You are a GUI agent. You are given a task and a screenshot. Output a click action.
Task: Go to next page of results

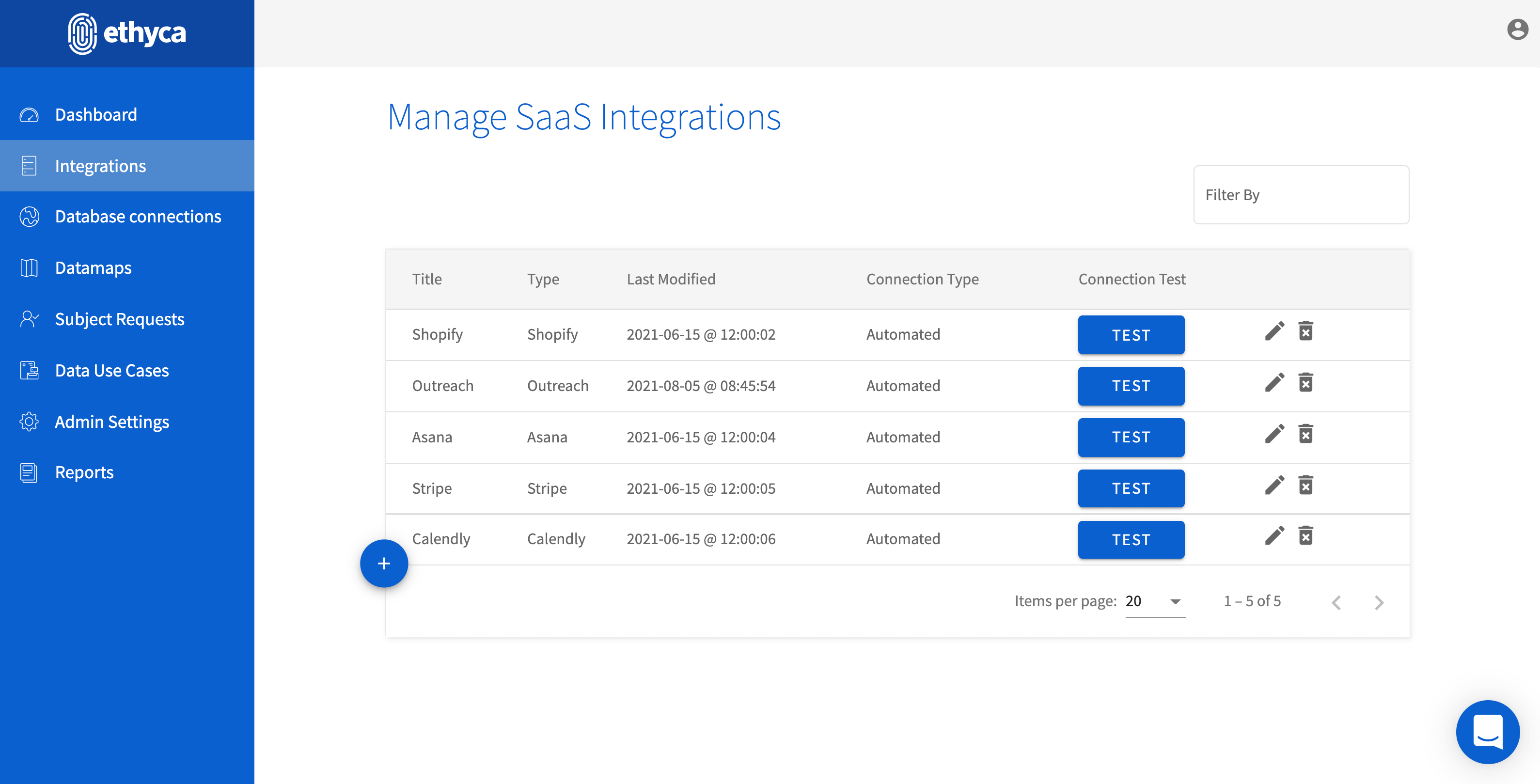(x=1379, y=602)
